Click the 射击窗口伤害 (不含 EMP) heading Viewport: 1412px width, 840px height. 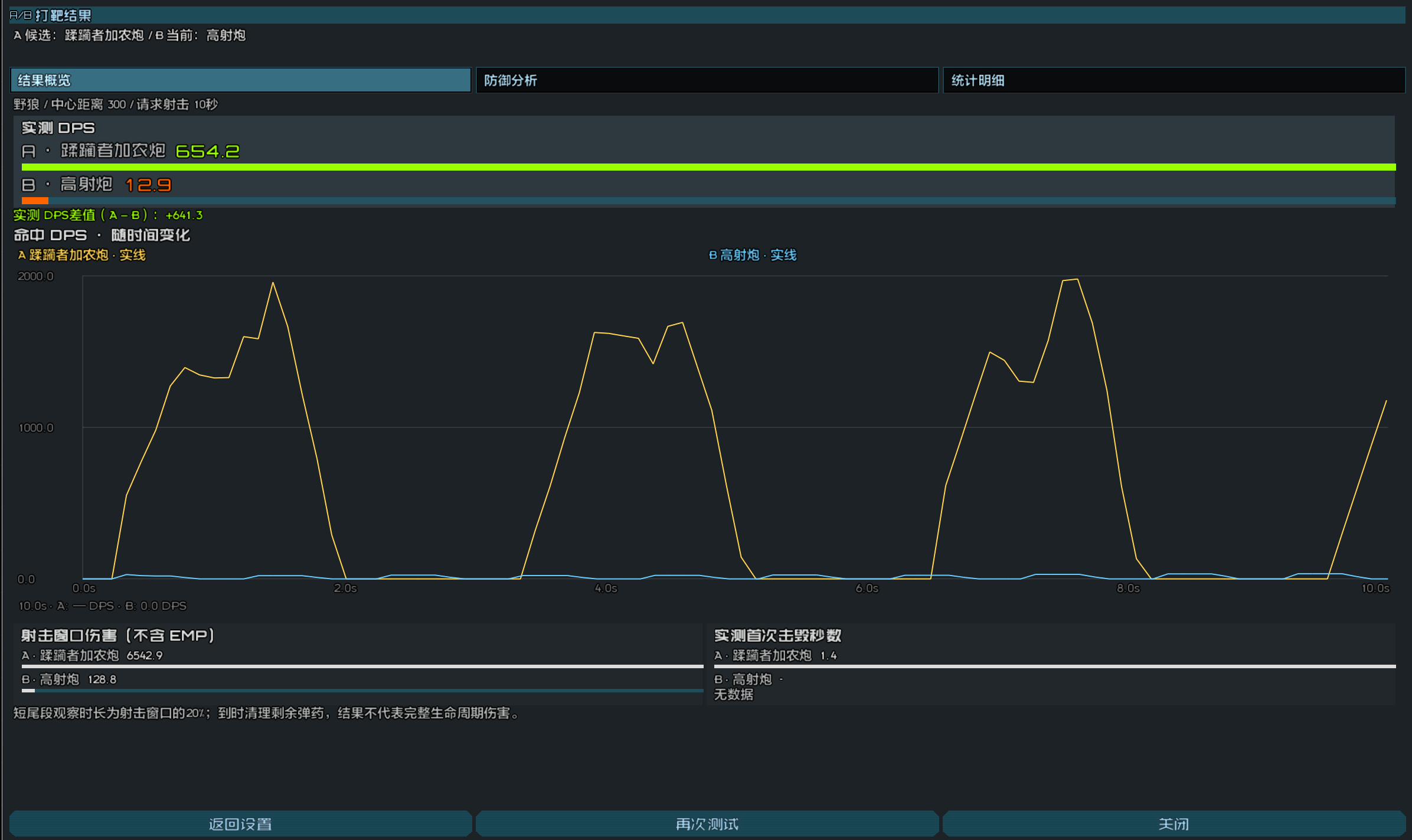point(118,635)
